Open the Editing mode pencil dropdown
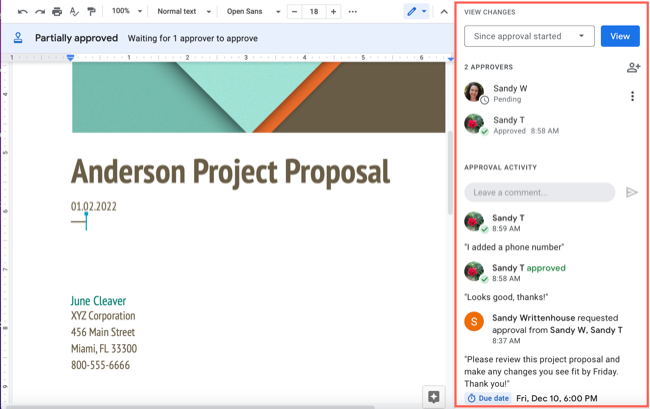Viewport: 650px width, 409px height. pos(416,12)
